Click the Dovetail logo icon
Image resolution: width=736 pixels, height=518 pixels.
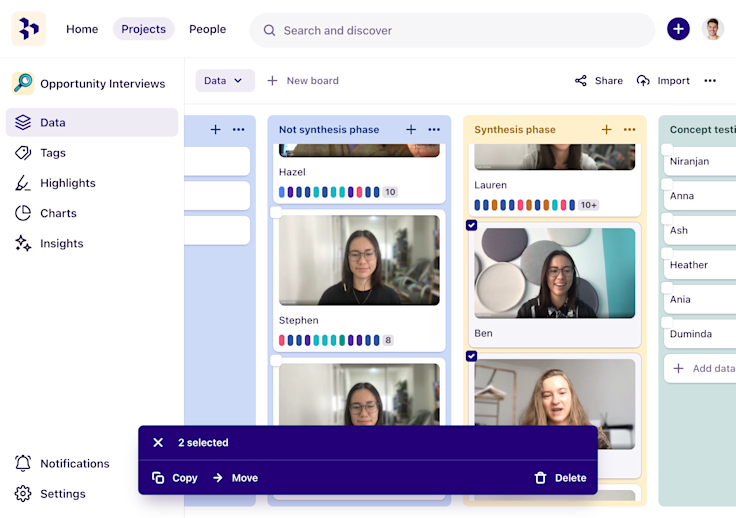click(x=29, y=29)
